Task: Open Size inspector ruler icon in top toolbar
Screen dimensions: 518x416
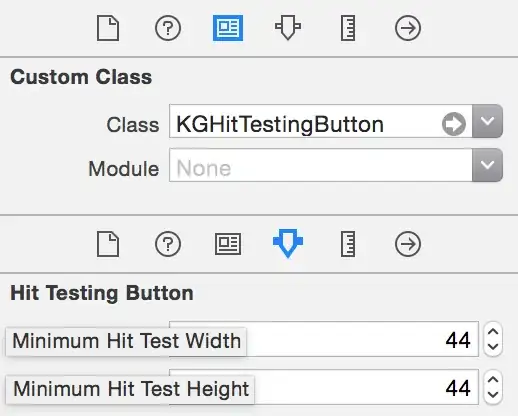Action: [x=348, y=28]
